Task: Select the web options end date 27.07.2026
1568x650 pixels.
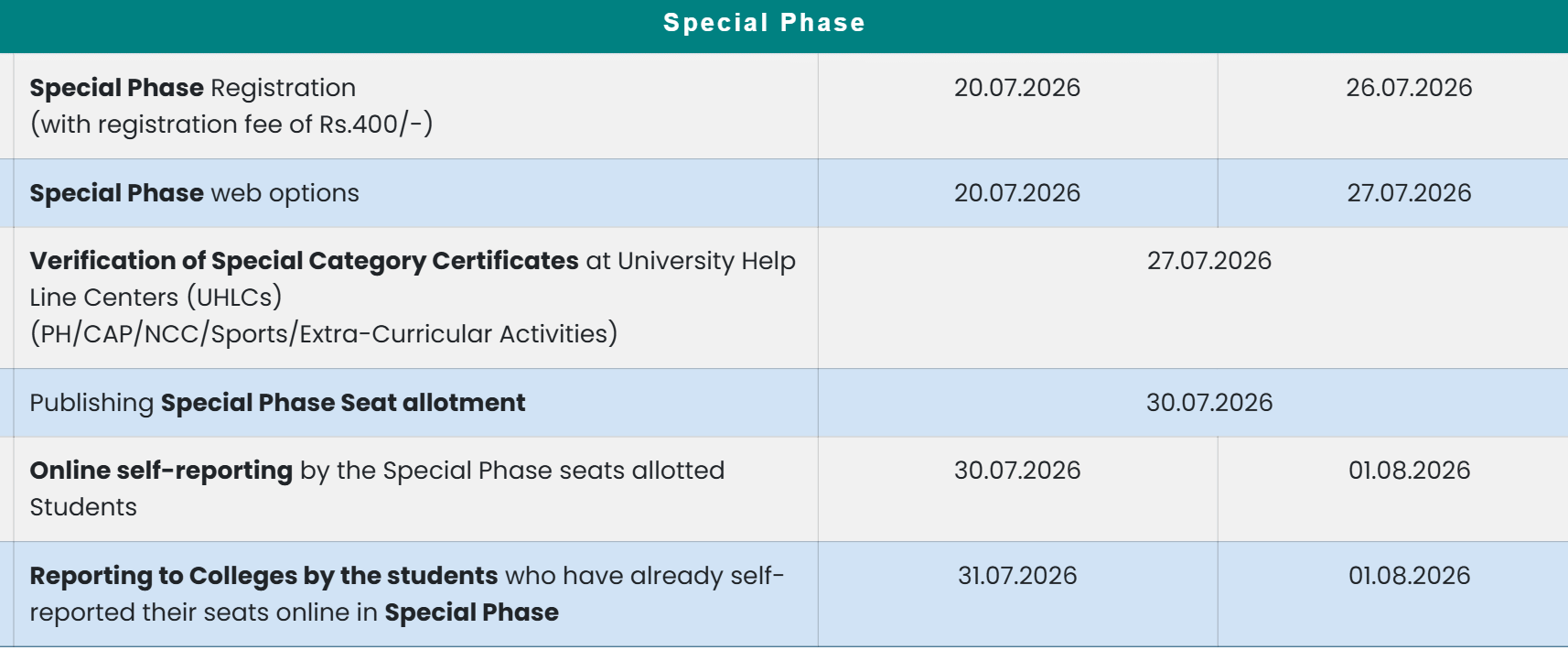Action: pyautogui.click(x=1409, y=193)
